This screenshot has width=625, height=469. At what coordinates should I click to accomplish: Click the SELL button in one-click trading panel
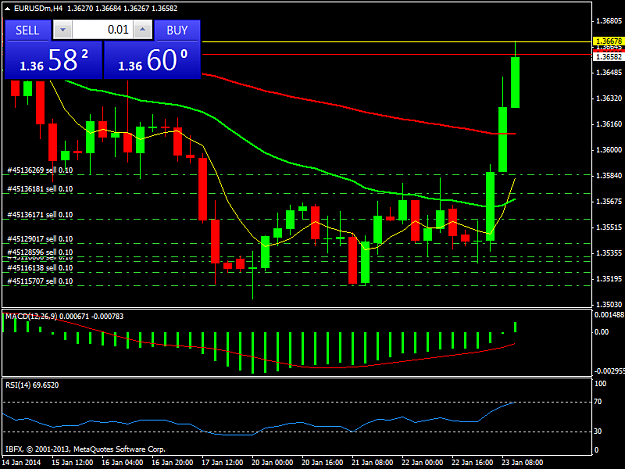28,30
